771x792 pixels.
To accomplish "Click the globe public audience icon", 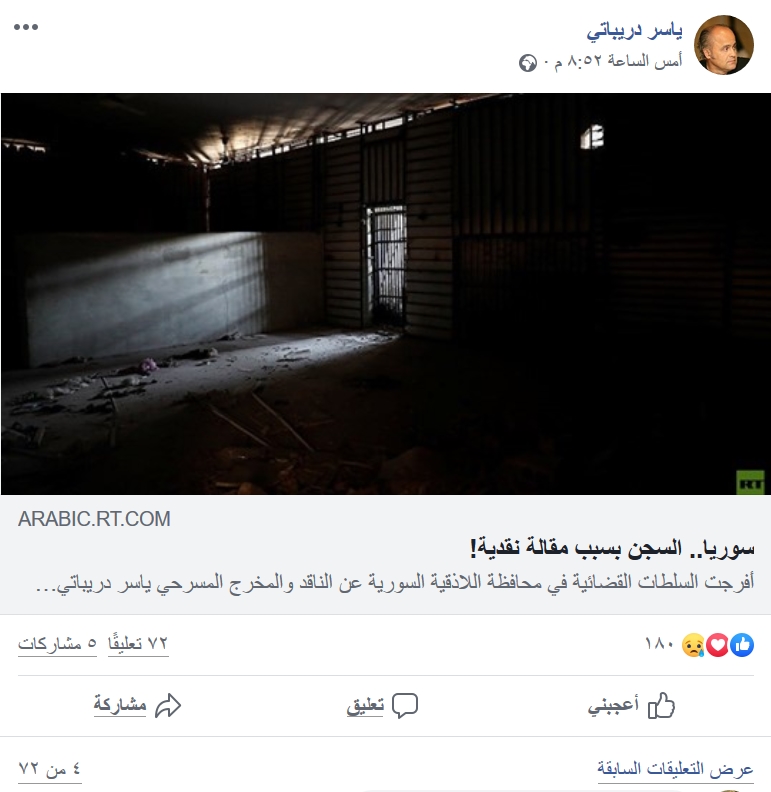I will coord(527,63).
